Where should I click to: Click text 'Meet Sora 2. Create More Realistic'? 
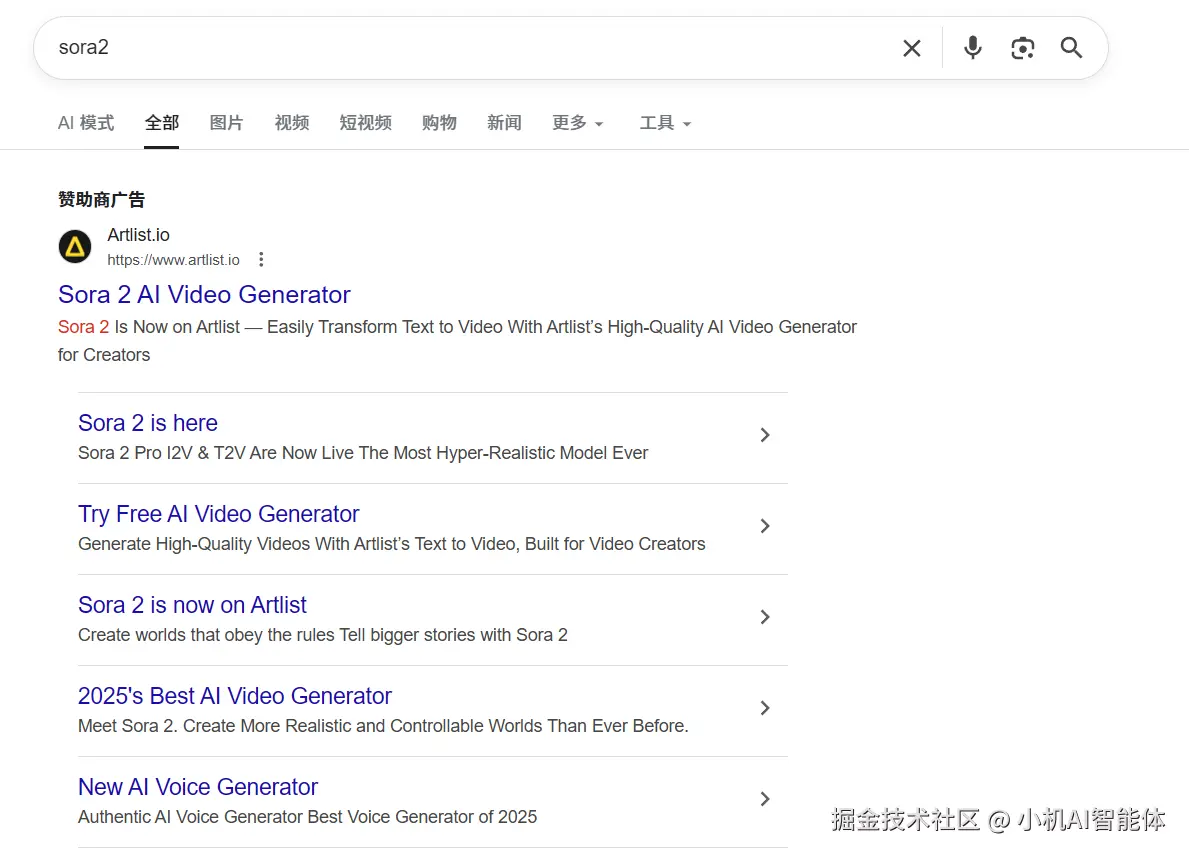215,726
